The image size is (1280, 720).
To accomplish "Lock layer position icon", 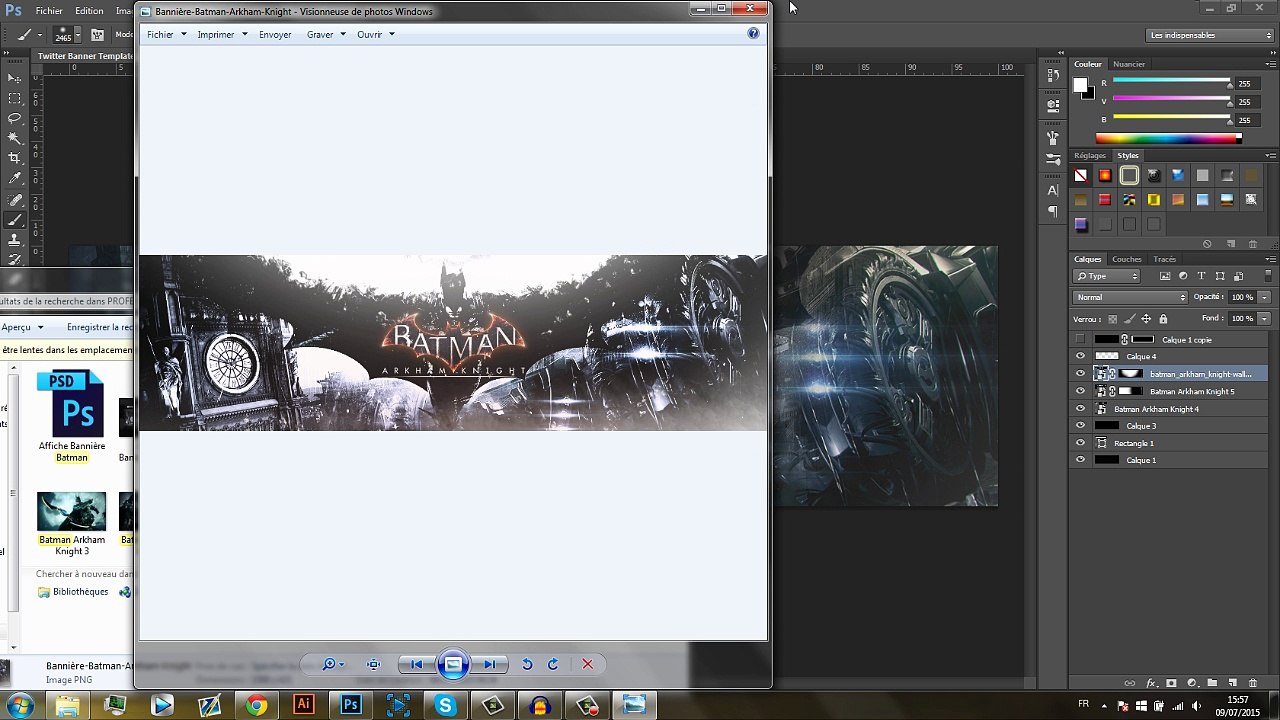I will tap(1146, 319).
